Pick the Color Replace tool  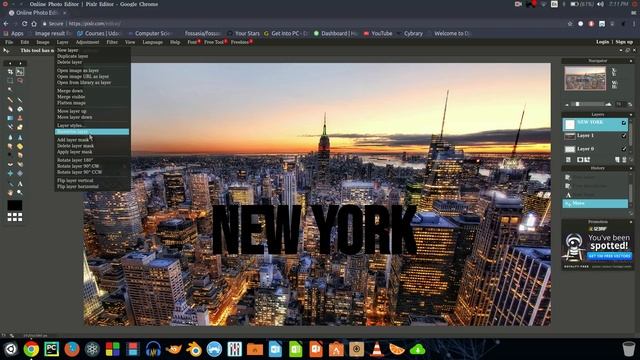(10, 127)
